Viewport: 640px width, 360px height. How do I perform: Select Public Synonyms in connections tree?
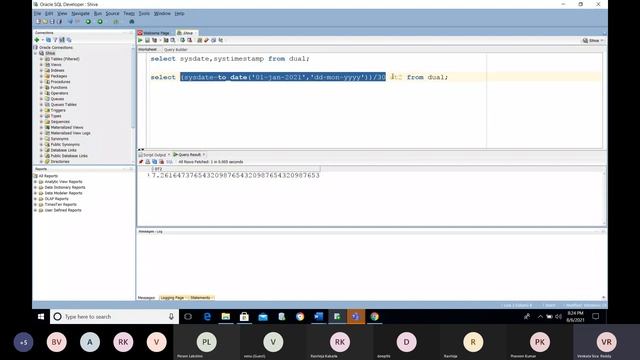pos(65,145)
